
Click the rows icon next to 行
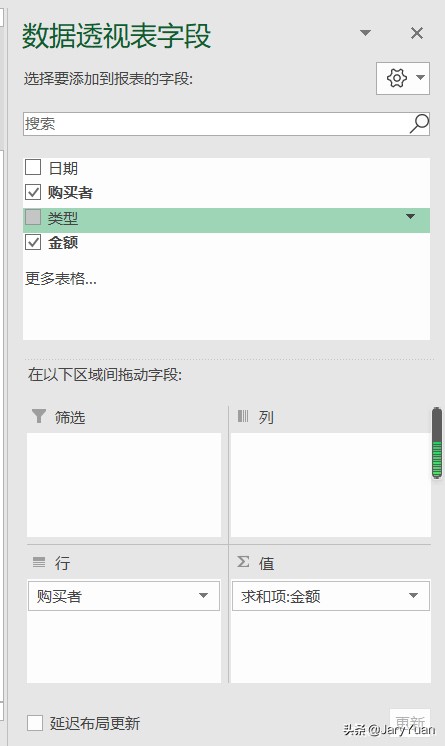tap(39, 562)
